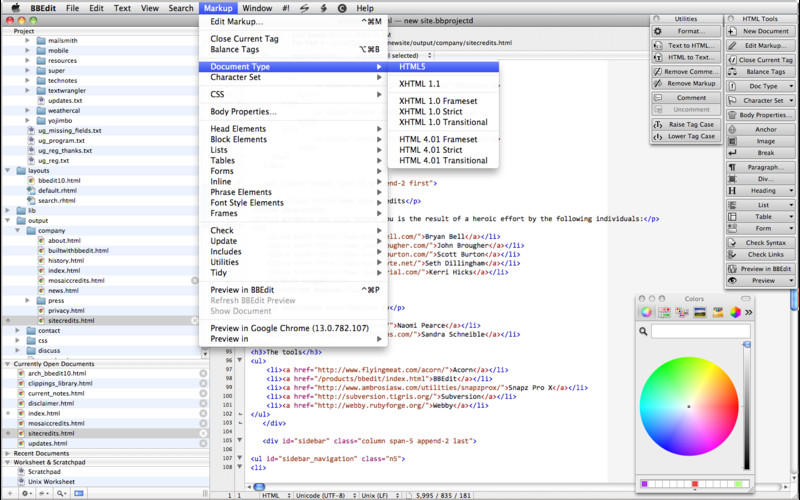
Task: Expand the lib folder
Action: 8,210
